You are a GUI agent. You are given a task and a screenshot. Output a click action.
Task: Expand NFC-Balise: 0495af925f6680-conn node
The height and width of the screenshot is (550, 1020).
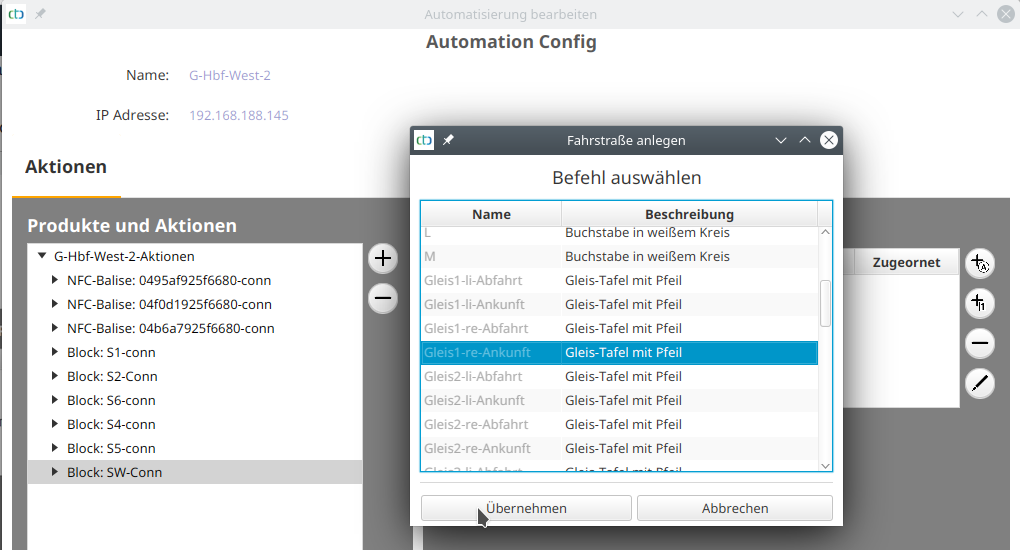point(55,280)
